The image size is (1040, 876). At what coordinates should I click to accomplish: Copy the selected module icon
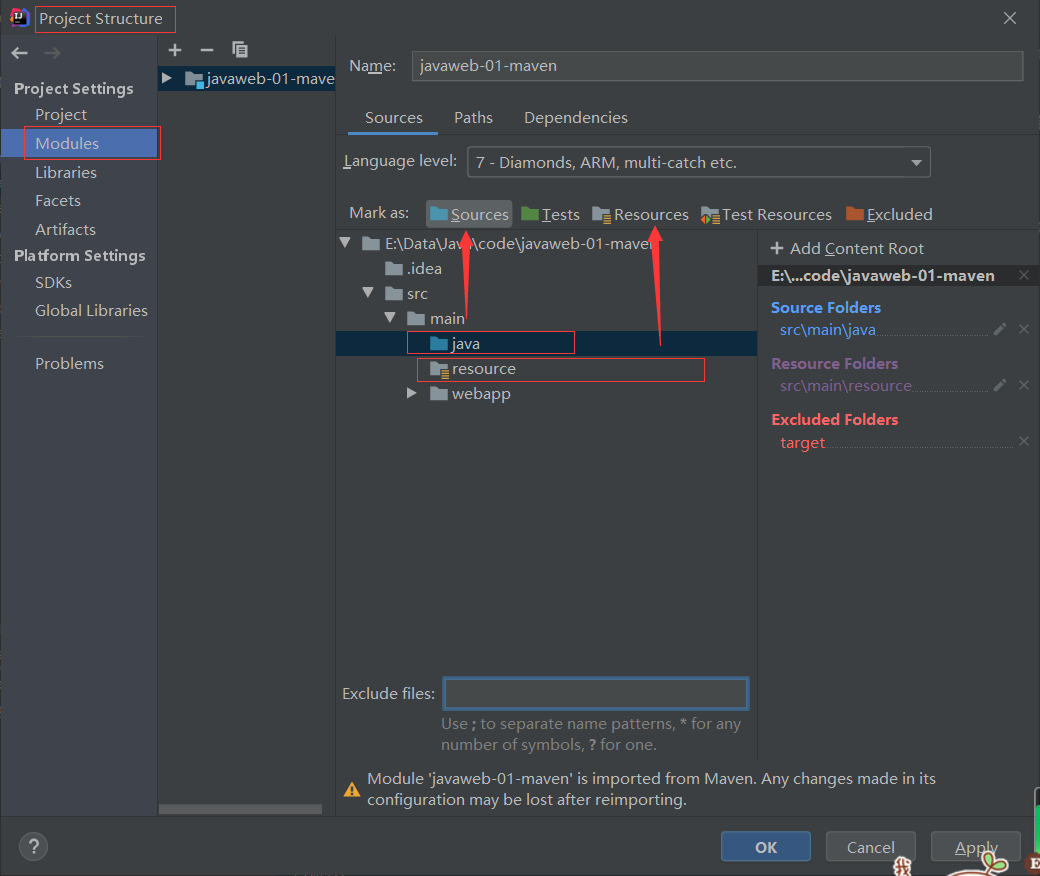coord(239,50)
